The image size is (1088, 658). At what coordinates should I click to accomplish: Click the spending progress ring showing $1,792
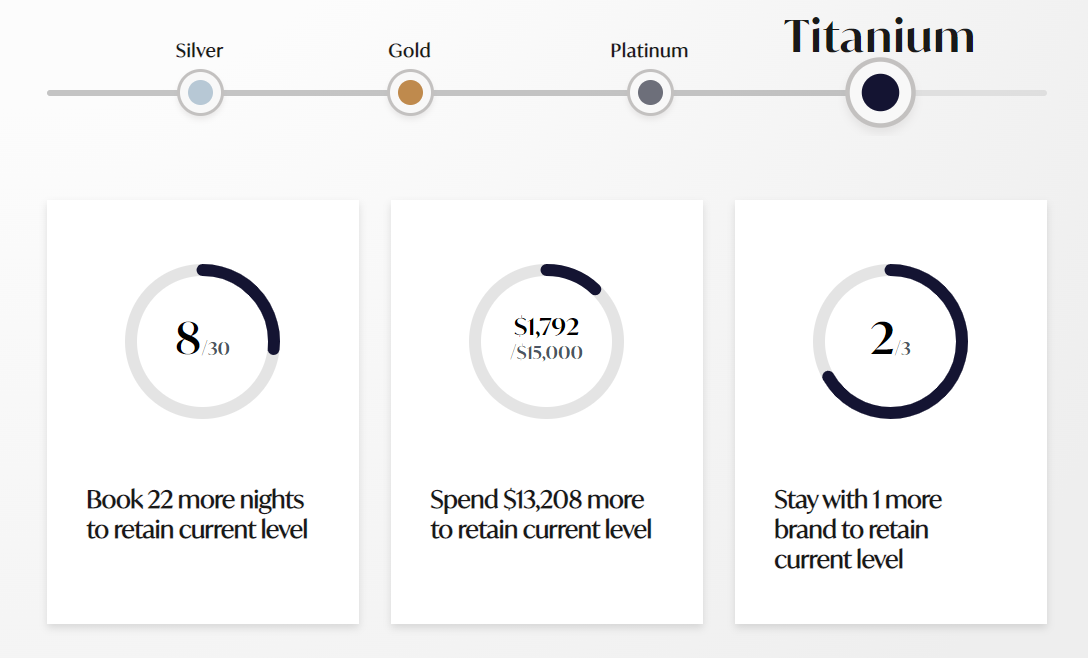(x=546, y=341)
